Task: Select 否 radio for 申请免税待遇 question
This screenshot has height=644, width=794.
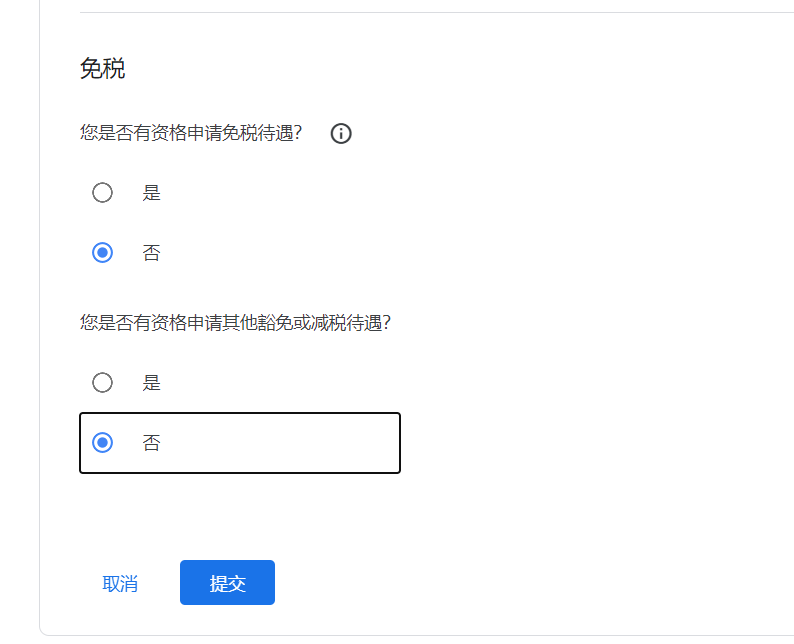Action: 102,253
